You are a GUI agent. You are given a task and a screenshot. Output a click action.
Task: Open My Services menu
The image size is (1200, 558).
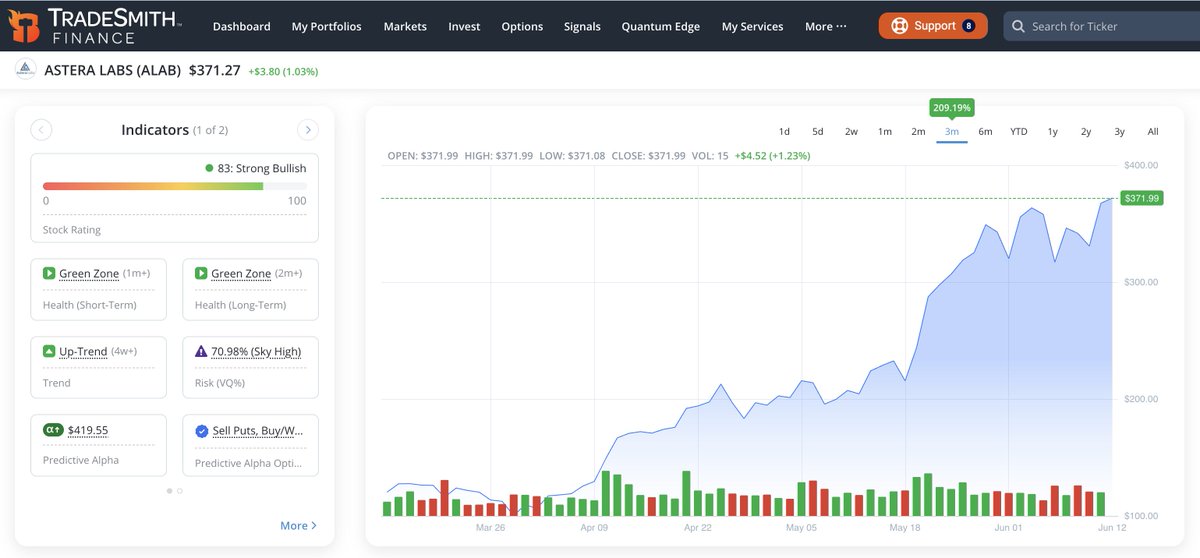752,26
